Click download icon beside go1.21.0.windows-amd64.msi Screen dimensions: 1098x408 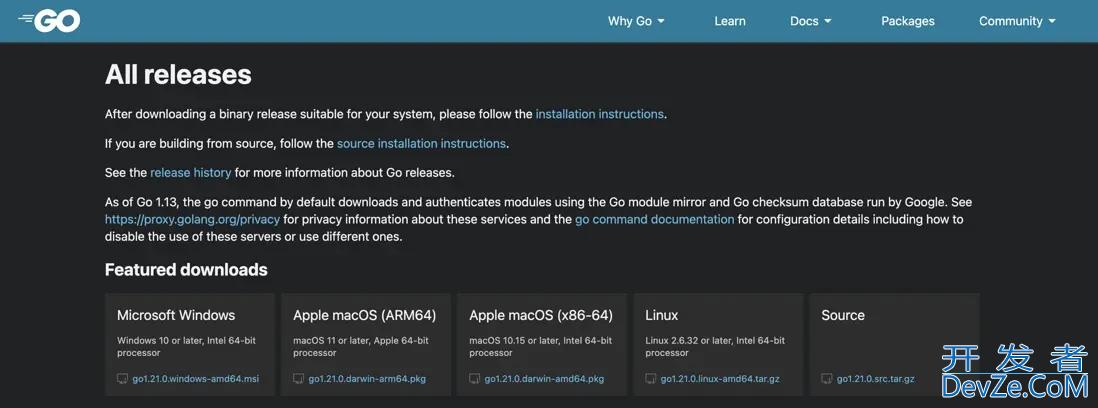(x=123, y=379)
